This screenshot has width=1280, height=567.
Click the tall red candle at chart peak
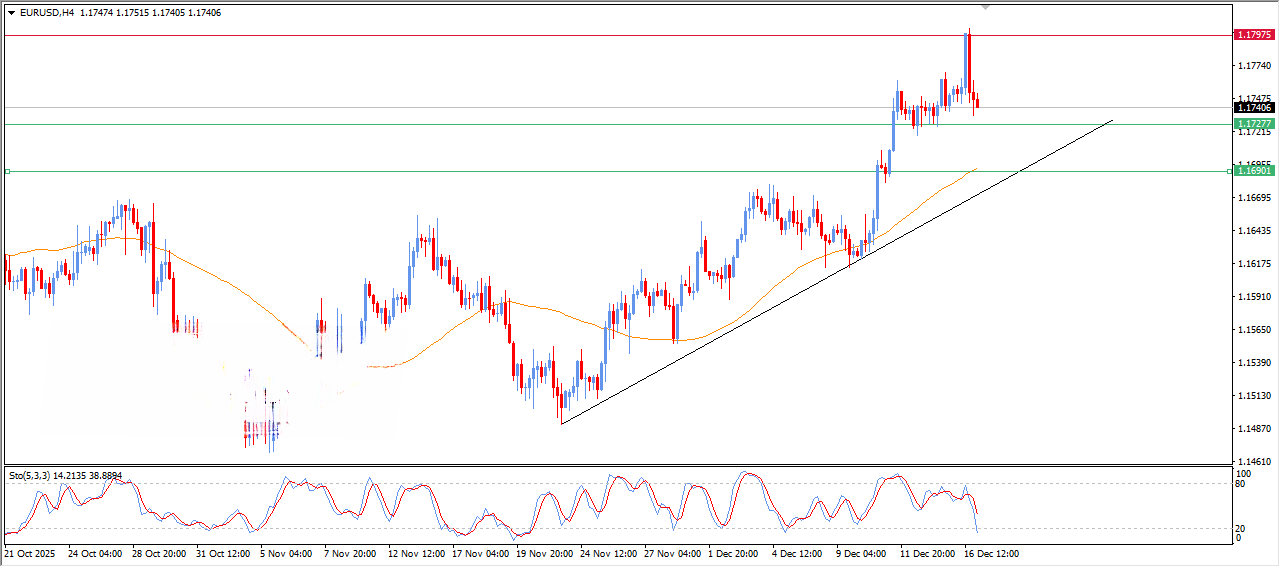click(969, 62)
